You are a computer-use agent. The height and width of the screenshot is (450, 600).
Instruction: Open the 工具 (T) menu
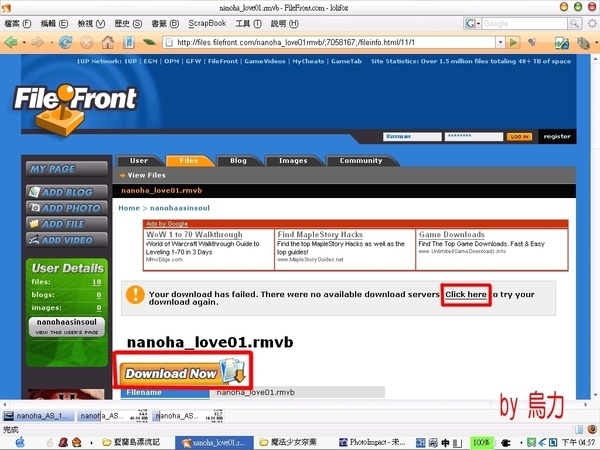(248, 24)
